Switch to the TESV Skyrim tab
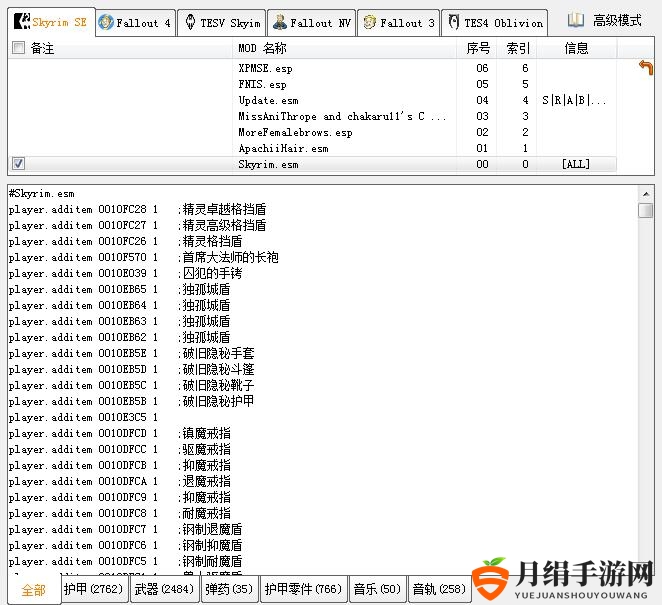This screenshot has width=662, height=605. (222, 22)
